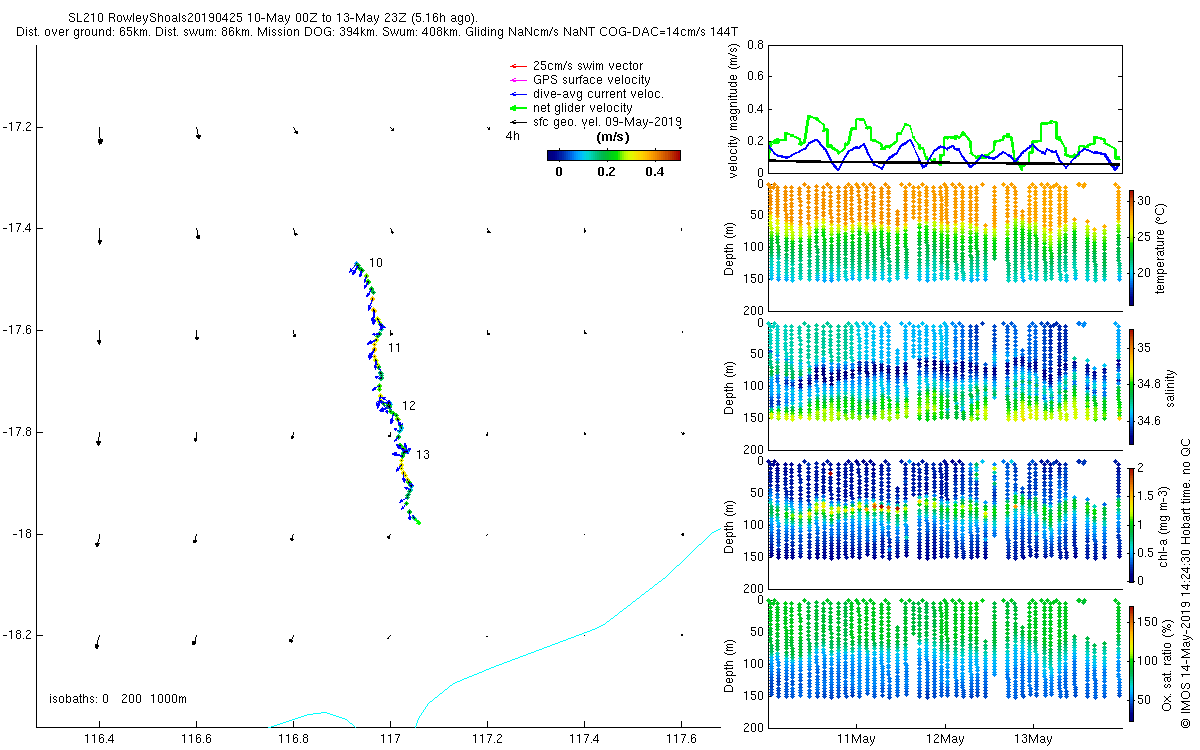Select track day marker 10
This screenshot has width=1200, height=750.
pos(375,263)
